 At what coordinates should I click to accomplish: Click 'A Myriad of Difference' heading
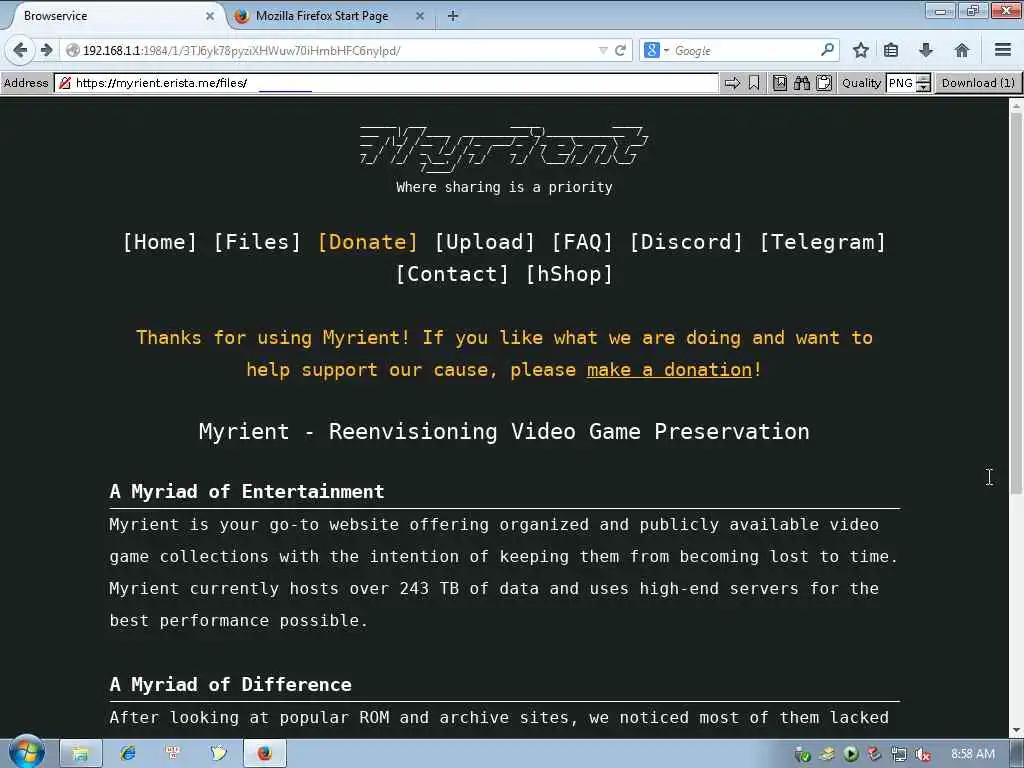pyautogui.click(x=231, y=684)
